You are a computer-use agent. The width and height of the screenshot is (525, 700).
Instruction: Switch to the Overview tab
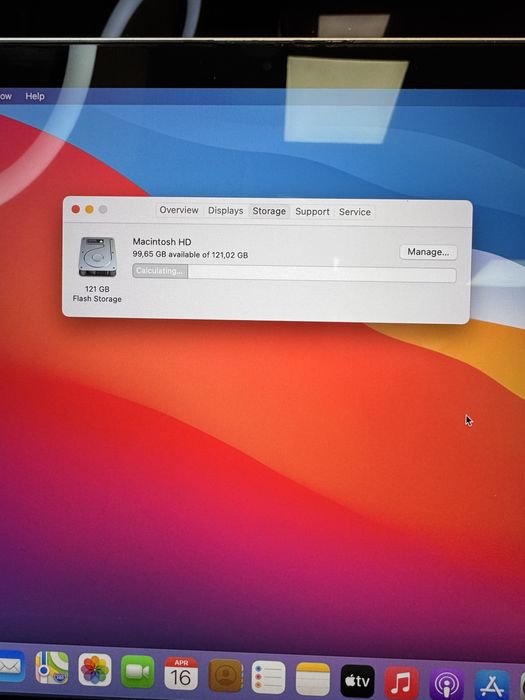pyautogui.click(x=179, y=210)
